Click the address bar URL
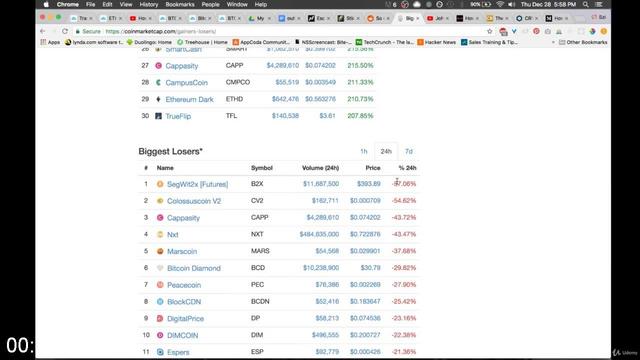Viewport: 640px width, 360px height. 161,31
